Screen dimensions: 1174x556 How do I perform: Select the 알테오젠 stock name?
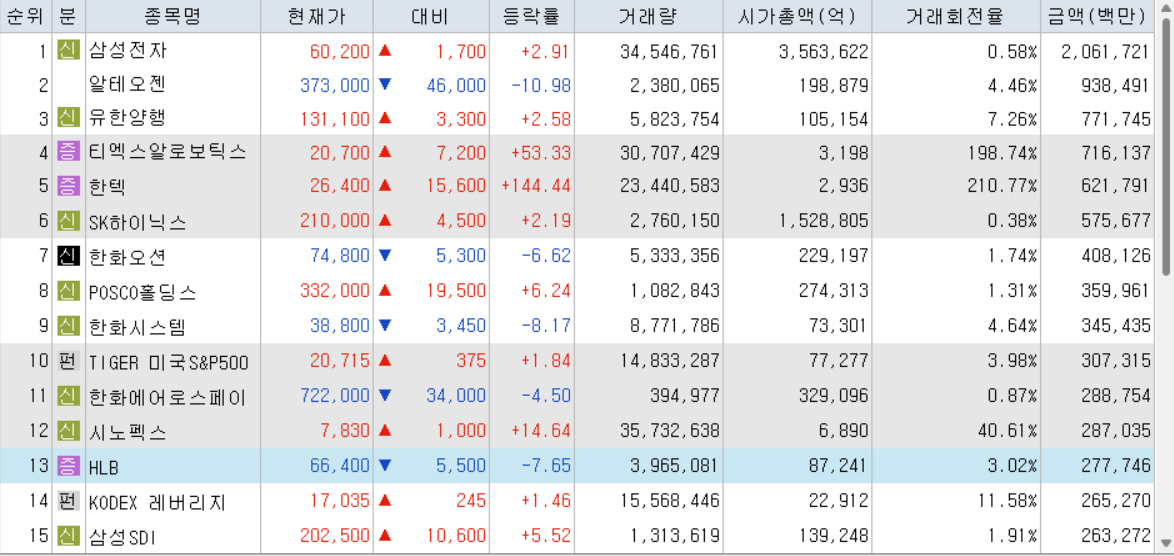(127, 85)
